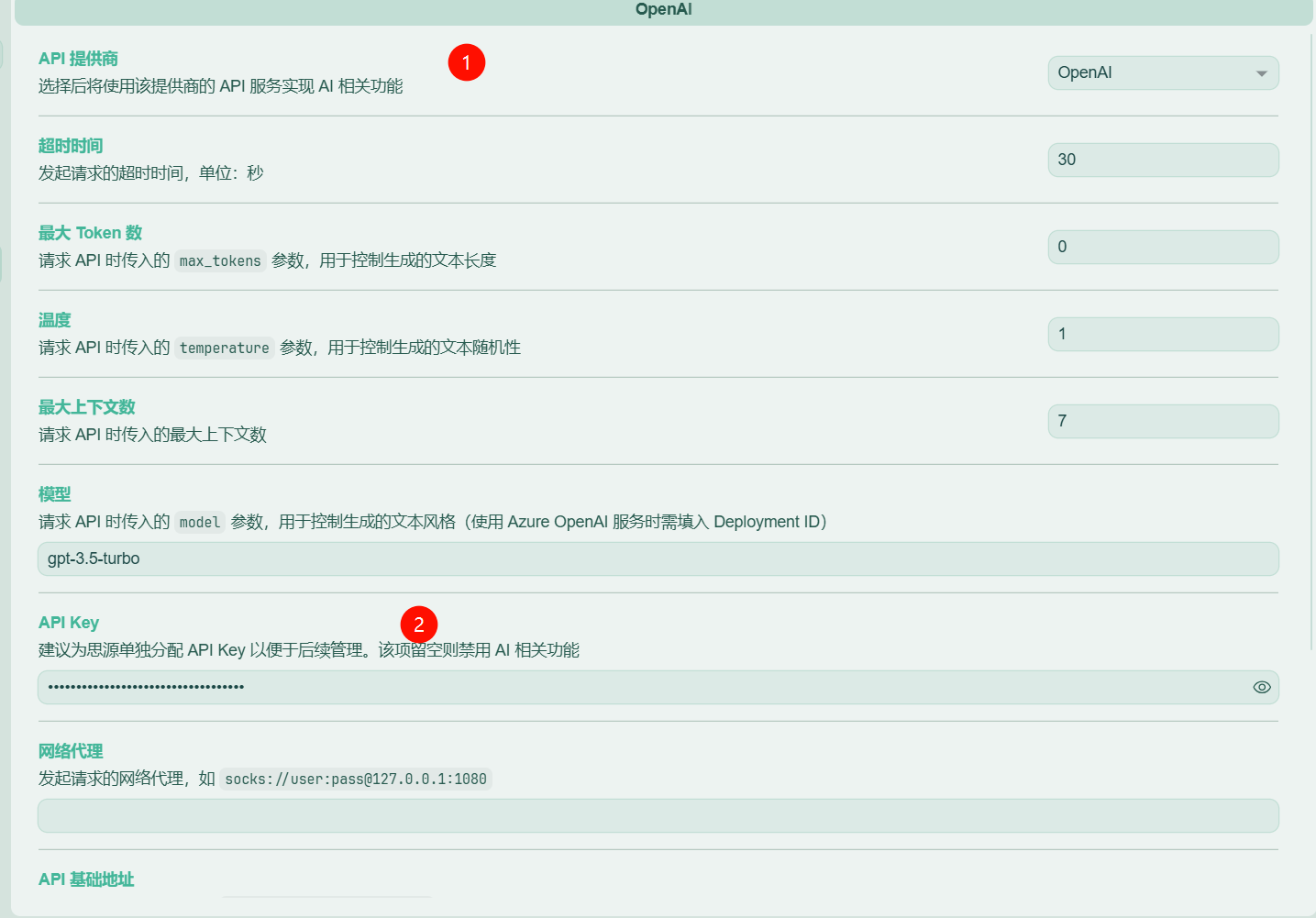Click the "模型" setting title
The height and width of the screenshot is (918, 1316).
54,494
